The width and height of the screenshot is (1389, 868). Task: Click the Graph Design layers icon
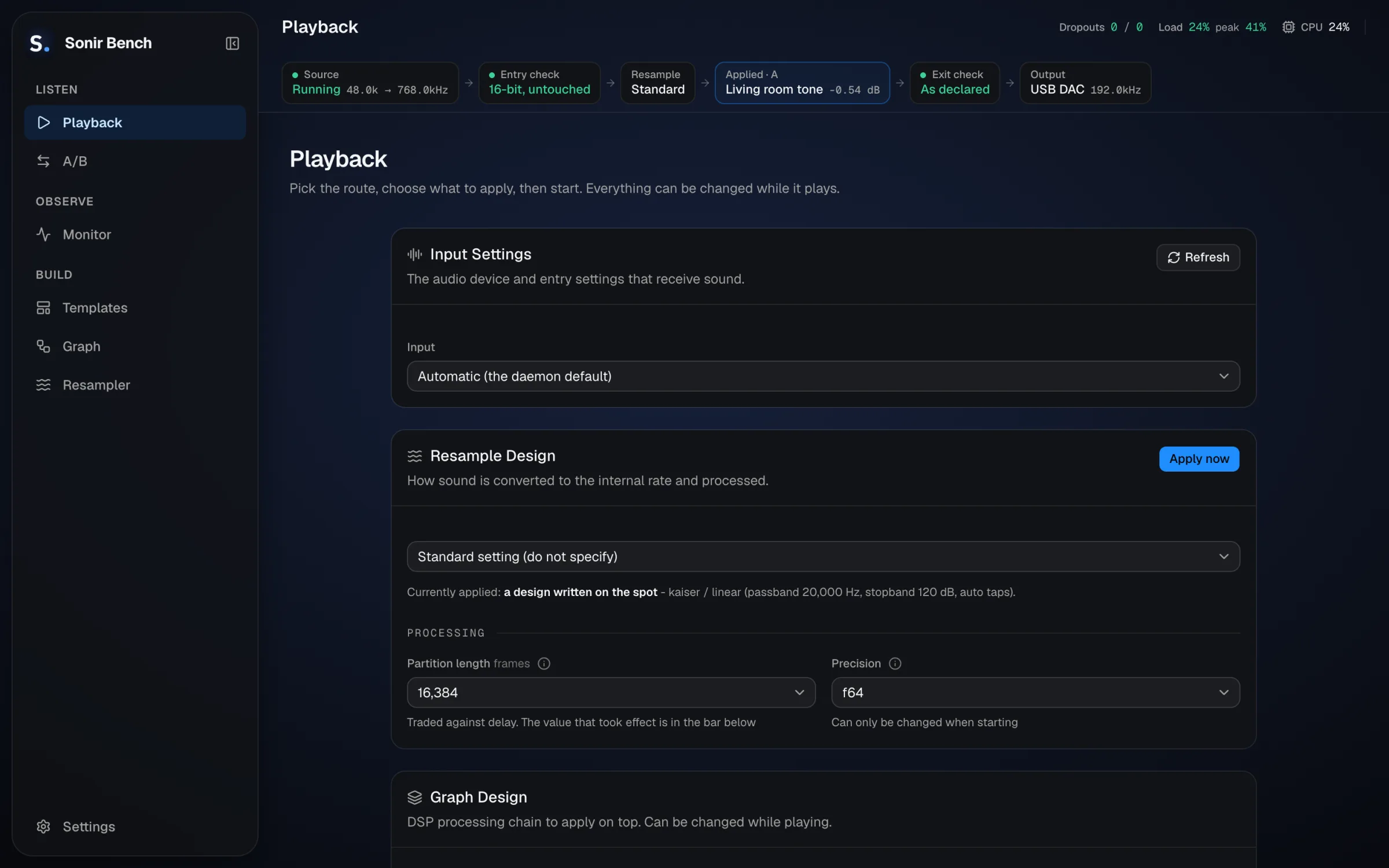tap(414, 797)
